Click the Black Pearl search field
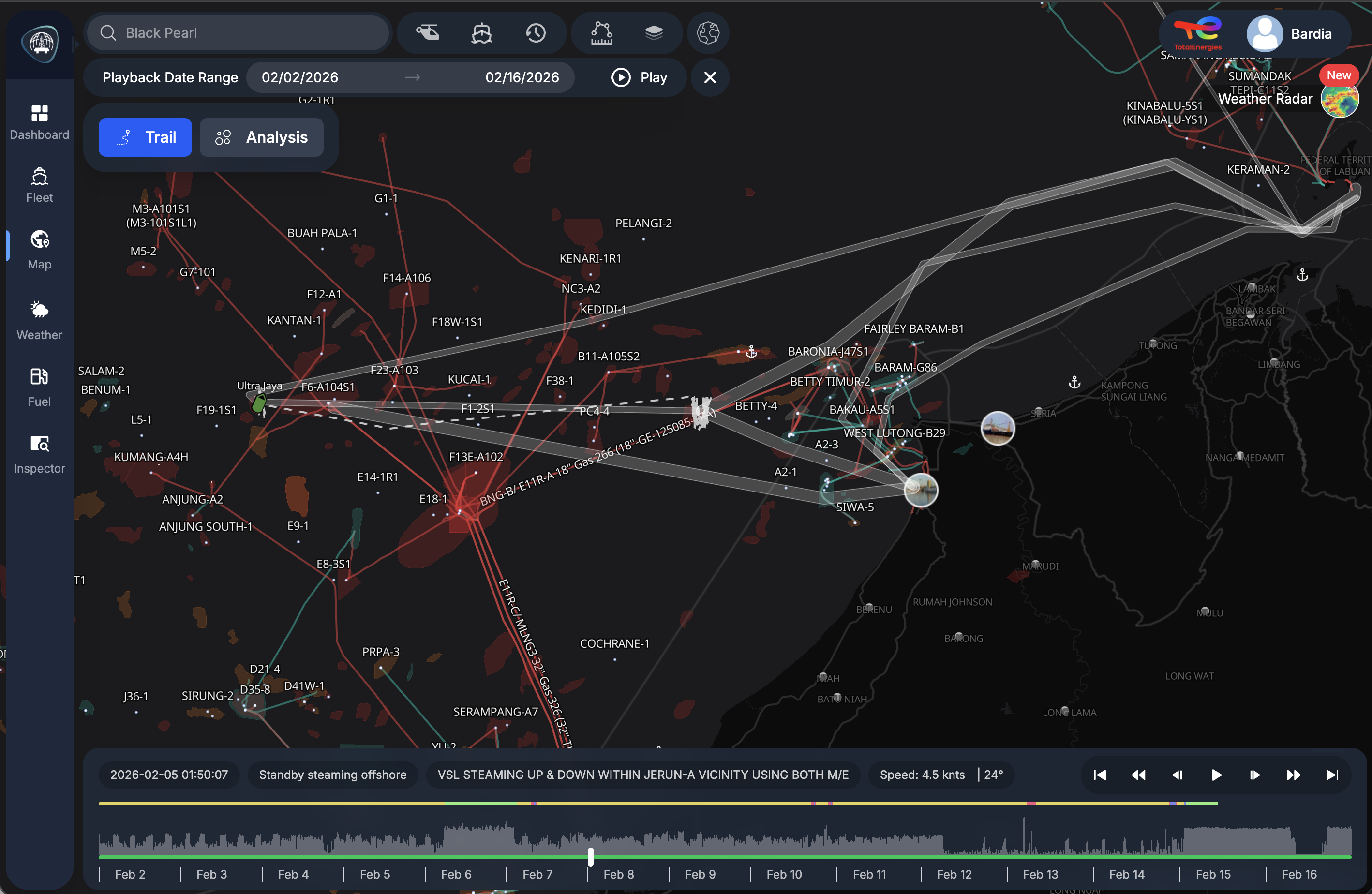The image size is (1372, 894). [x=238, y=33]
